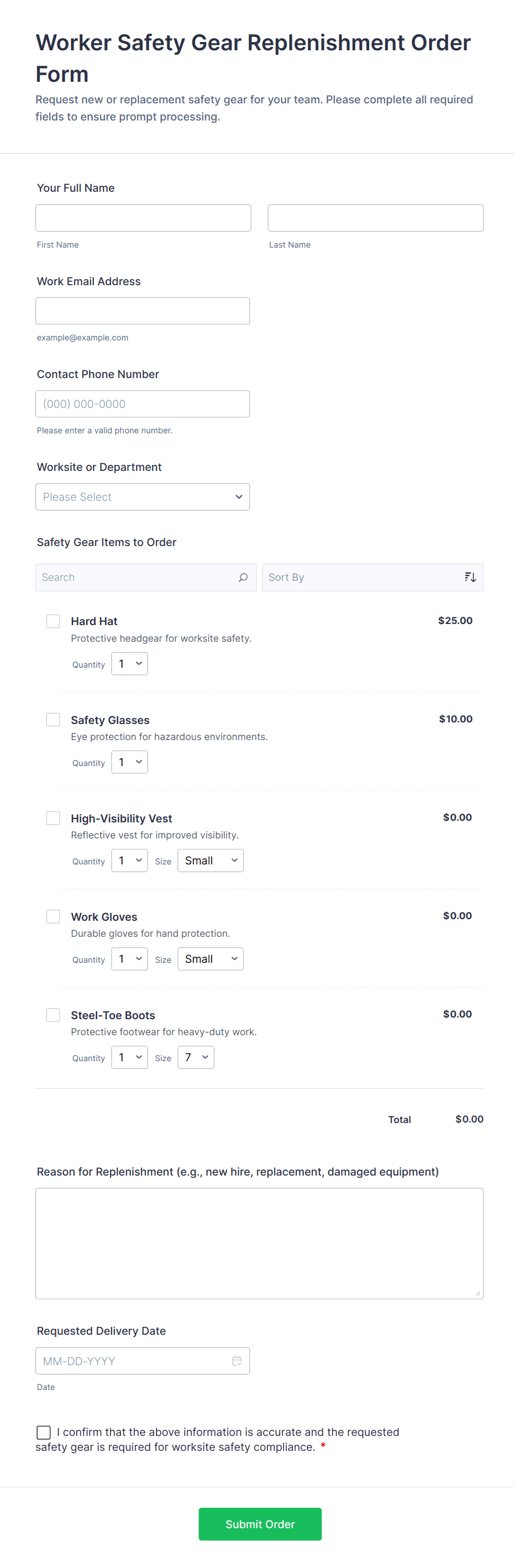Click the Sort By order icon

(x=470, y=577)
